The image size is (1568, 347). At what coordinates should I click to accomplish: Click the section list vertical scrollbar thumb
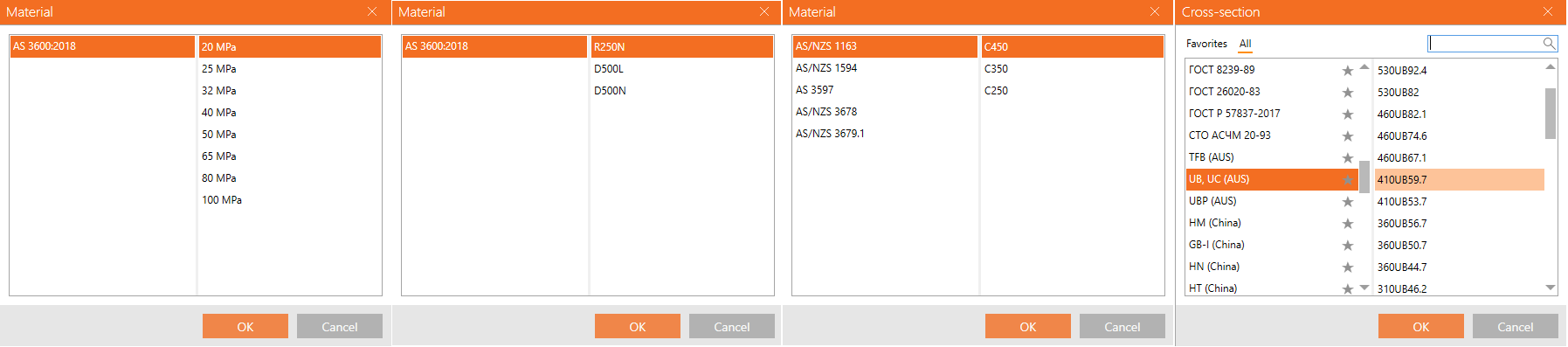point(1551,114)
